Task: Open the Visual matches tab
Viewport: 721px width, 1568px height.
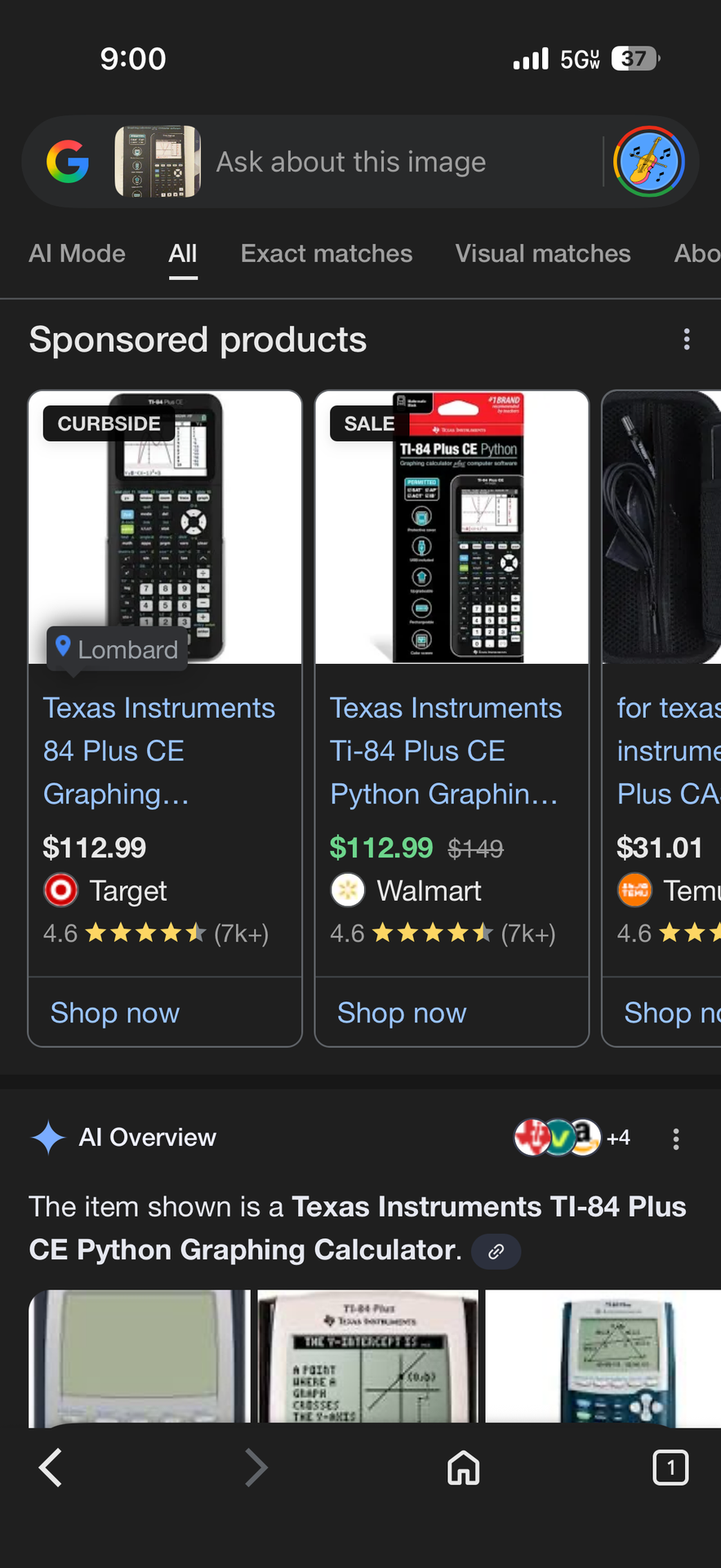Action: coord(543,254)
